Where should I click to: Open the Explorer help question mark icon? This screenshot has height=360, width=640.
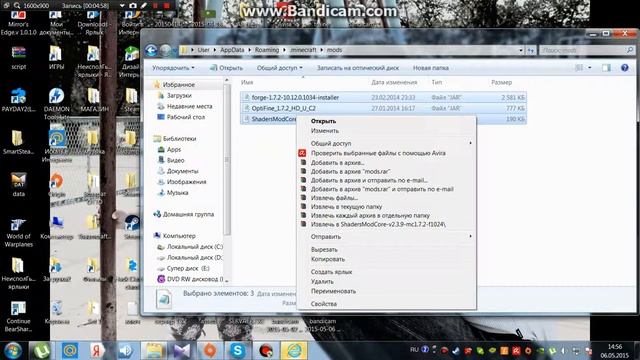(x=624, y=68)
